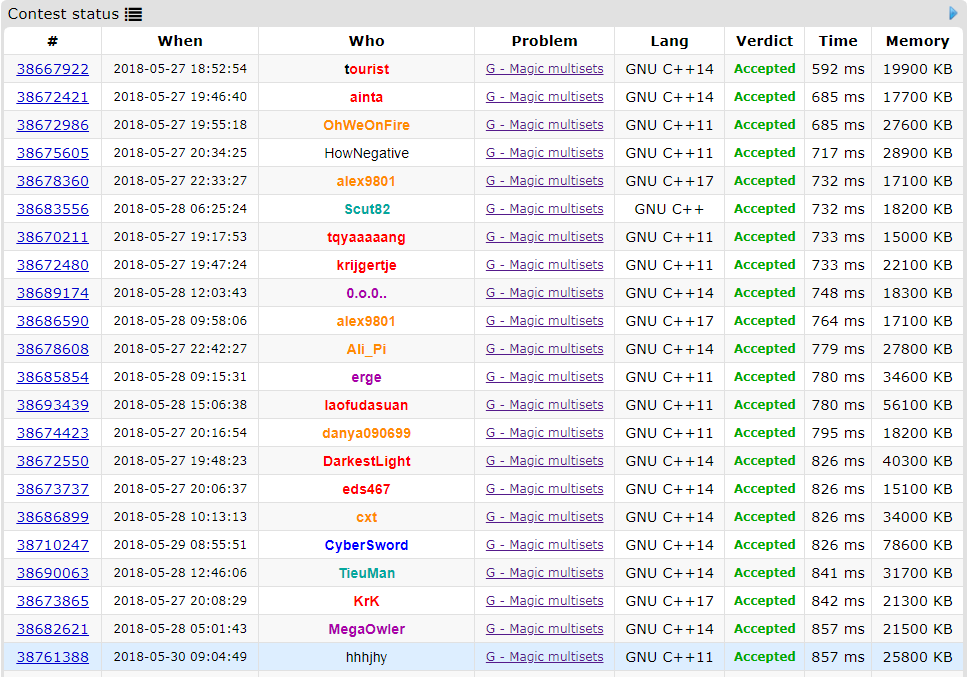The height and width of the screenshot is (677, 968).
Task: Open submission 38682621
Action: (52, 629)
